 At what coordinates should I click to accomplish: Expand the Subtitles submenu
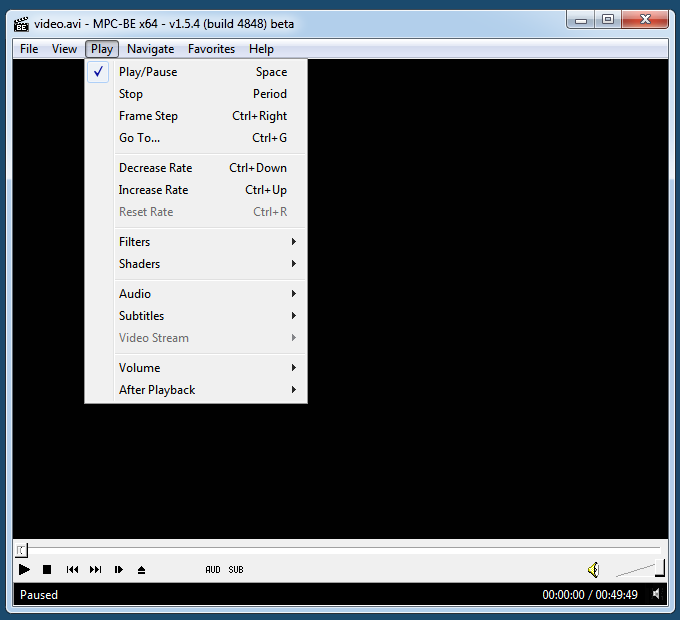196,316
